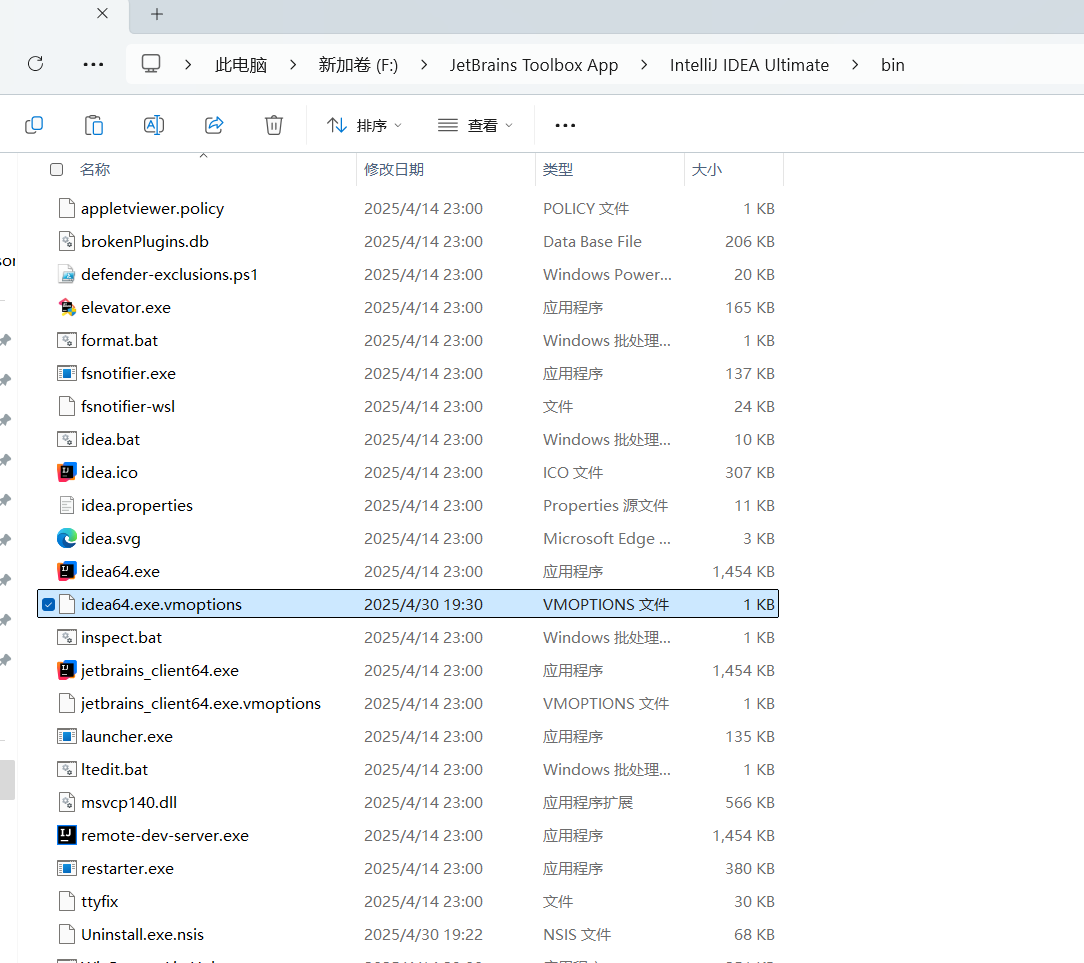Click the Paste icon in the toolbar
The width and height of the screenshot is (1084, 963).
coord(93,123)
